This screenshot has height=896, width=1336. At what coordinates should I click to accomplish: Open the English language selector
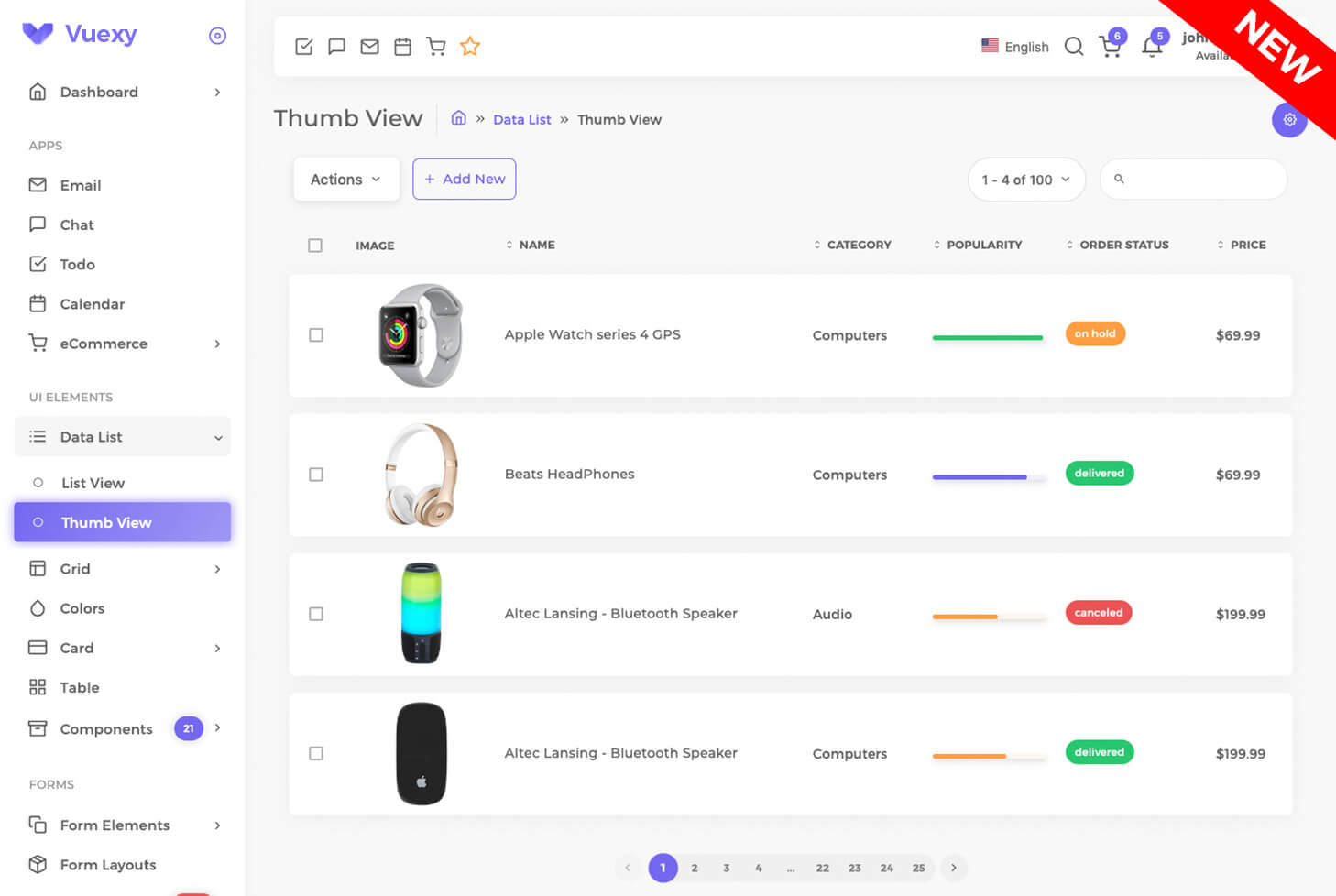pos(1014,47)
